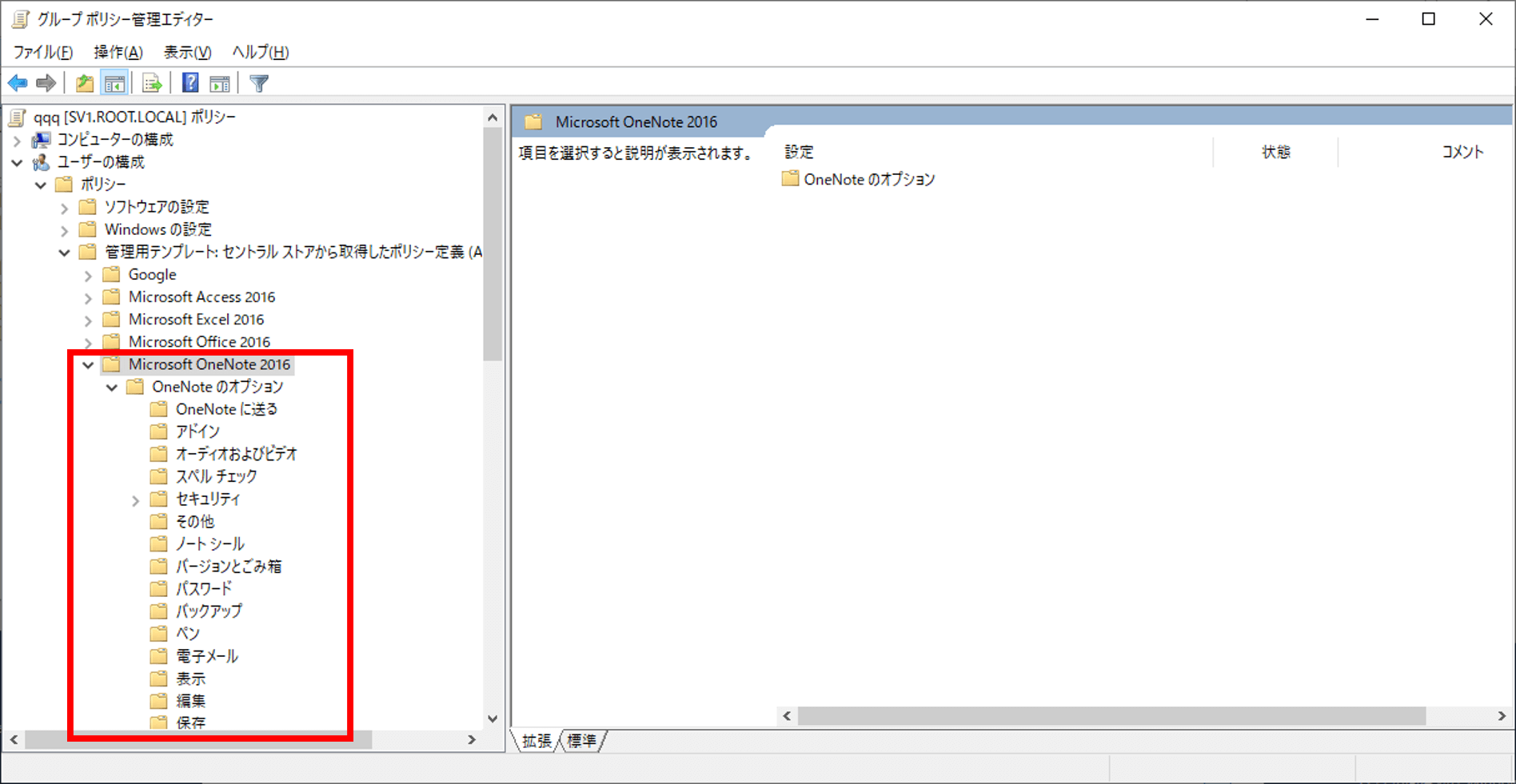Select バージョンとごみ箱 in the tree
Image resolution: width=1516 pixels, height=784 pixels.
click(x=229, y=566)
